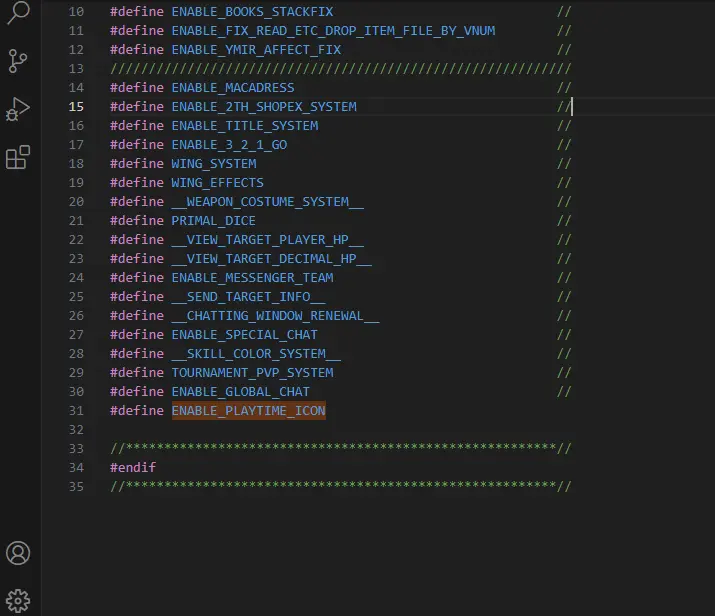Click line number 31 in the gutter
The image size is (715, 616).
pos(77,411)
